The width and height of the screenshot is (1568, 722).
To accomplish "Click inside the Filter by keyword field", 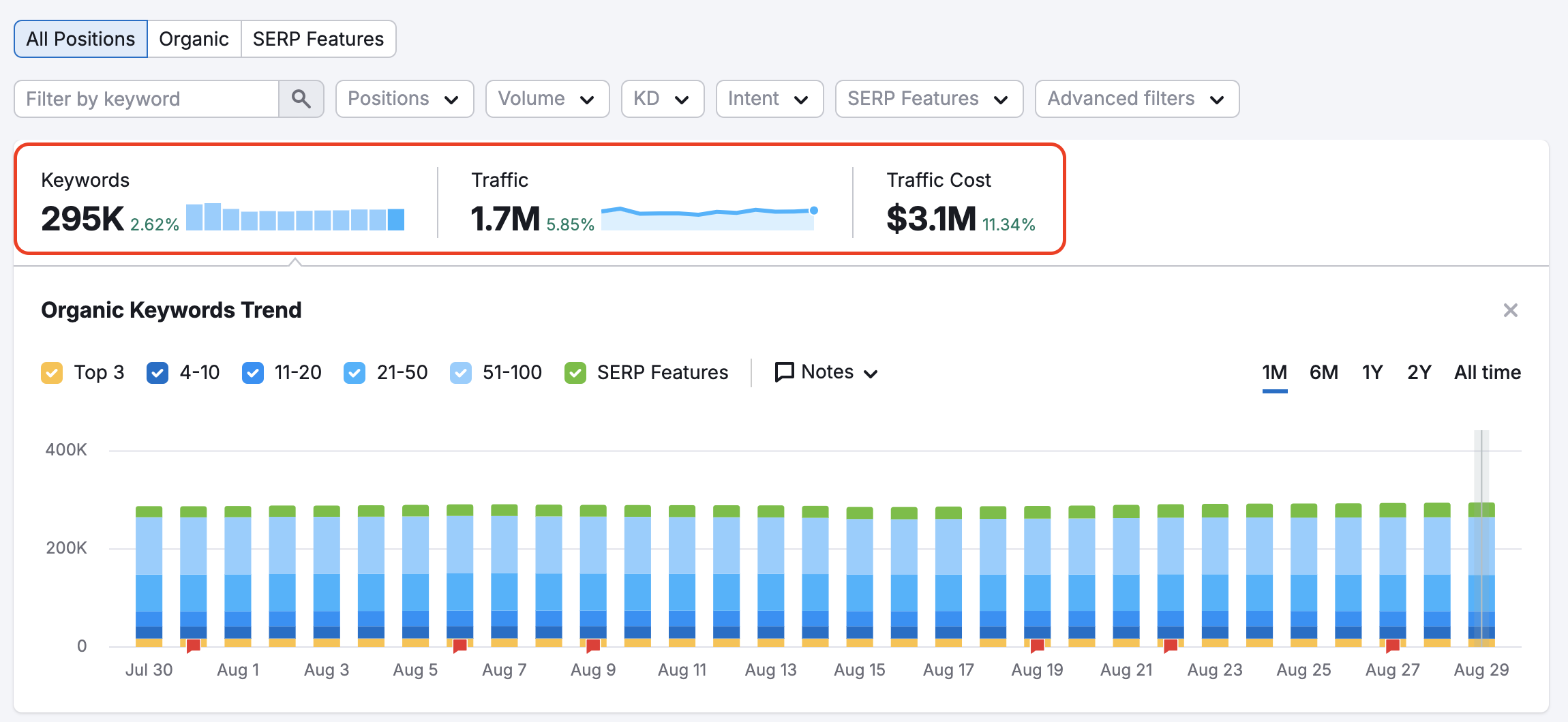I will click(145, 99).
